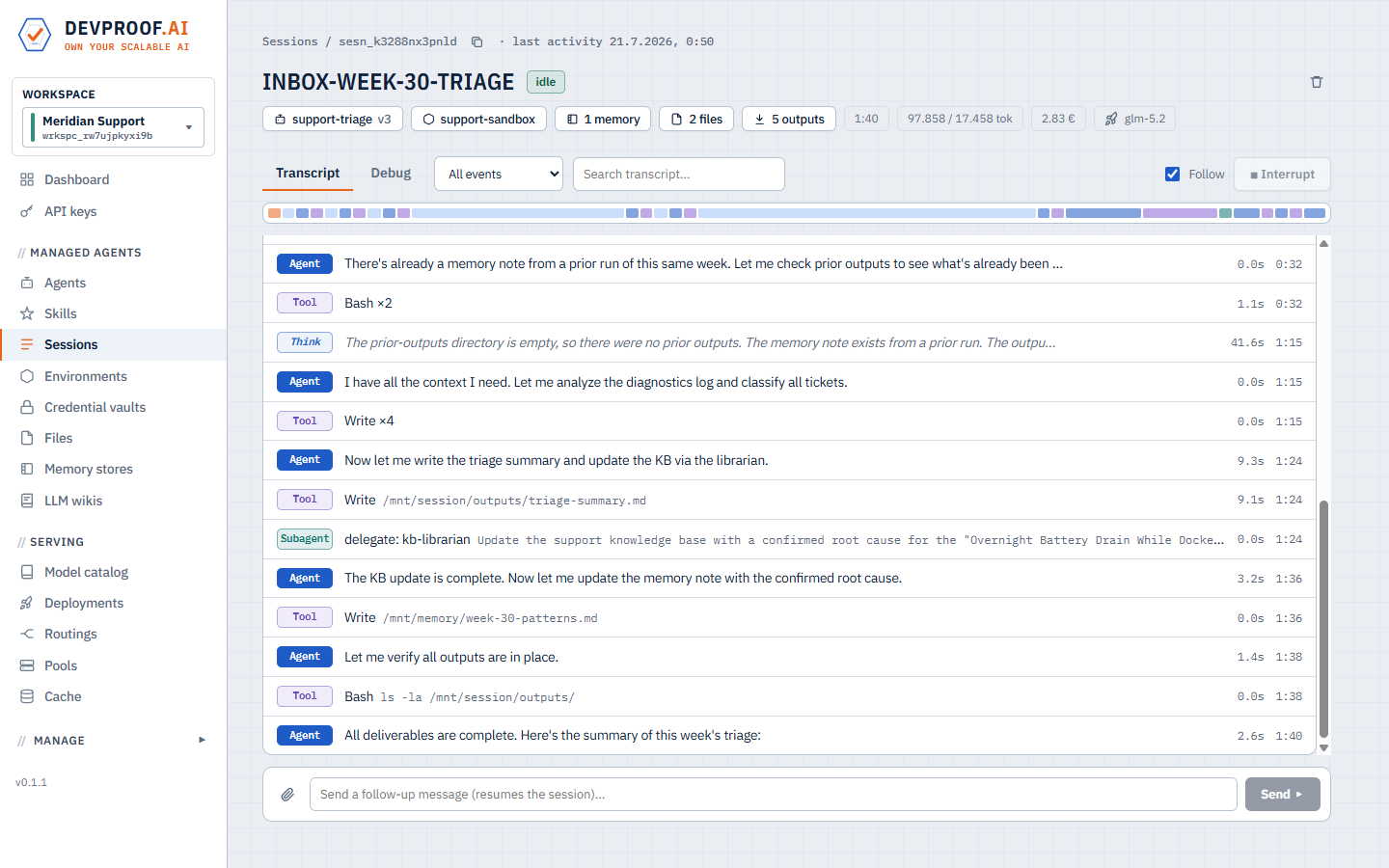Click the attachment paperclip icon
The width and height of the screenshot is (1389, 868).
tap(287, 795)
